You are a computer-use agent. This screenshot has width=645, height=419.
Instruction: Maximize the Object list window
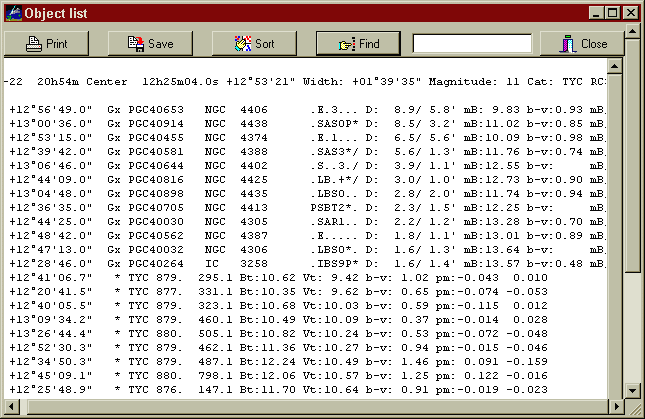(613, 13)
